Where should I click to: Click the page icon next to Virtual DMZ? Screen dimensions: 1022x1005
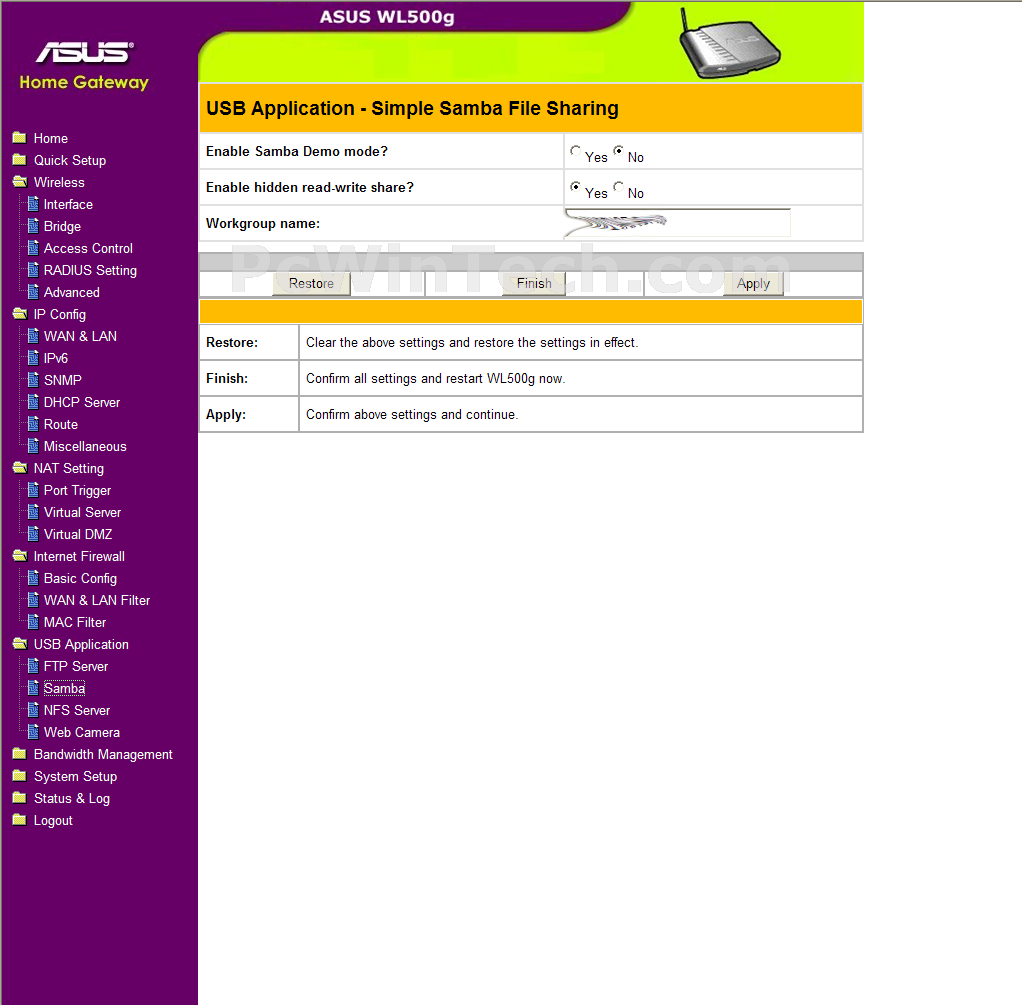(x=33, y=534)
